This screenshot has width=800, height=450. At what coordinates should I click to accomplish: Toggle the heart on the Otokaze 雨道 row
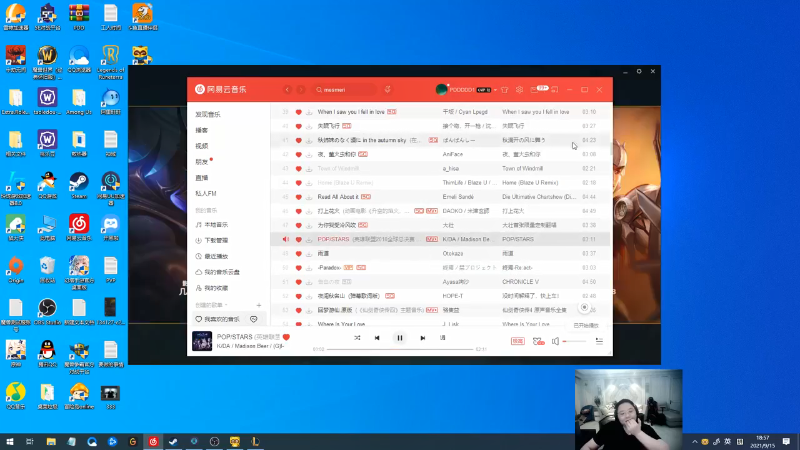(298, 254)
